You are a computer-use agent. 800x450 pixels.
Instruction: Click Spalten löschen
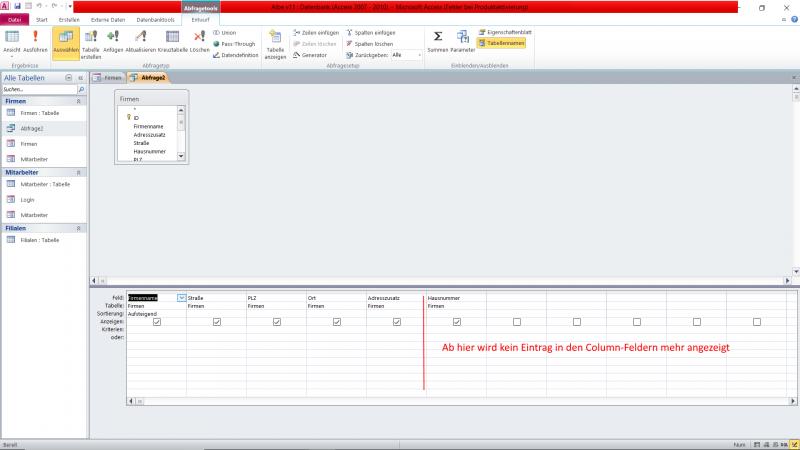coord(370,44)
